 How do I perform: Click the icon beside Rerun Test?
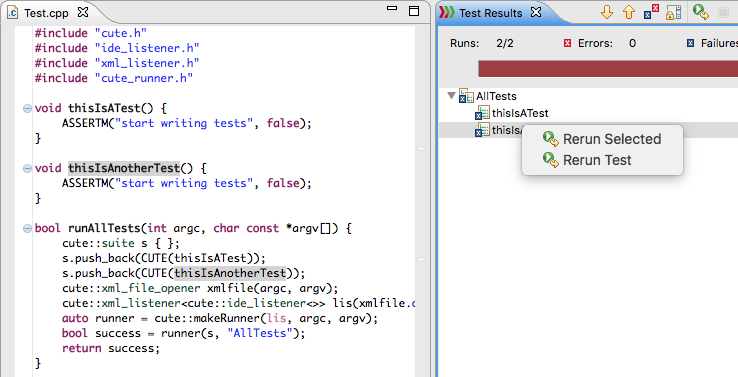pos(551,160)
